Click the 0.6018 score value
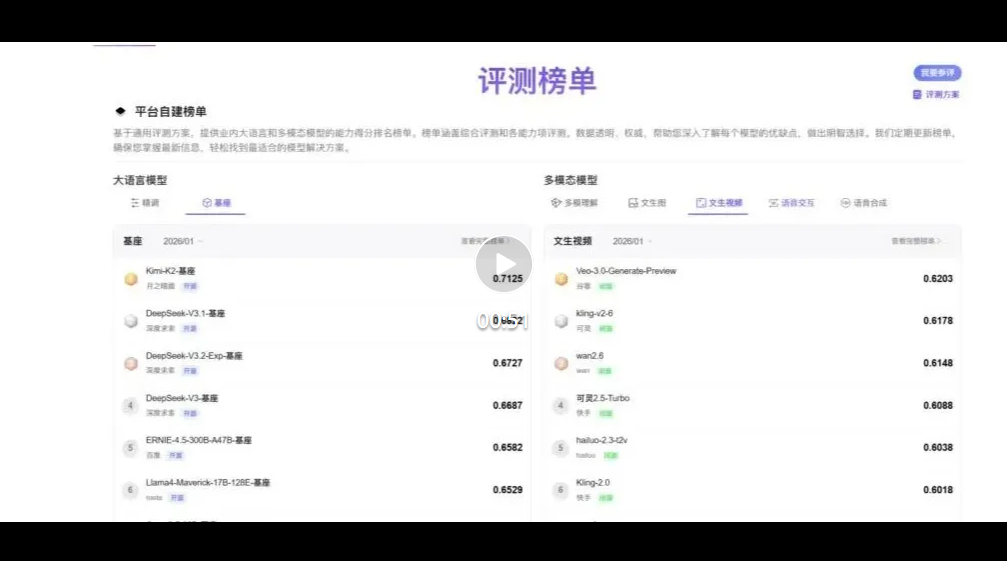This screenshot has height=561, width=1007. [938, 490]
